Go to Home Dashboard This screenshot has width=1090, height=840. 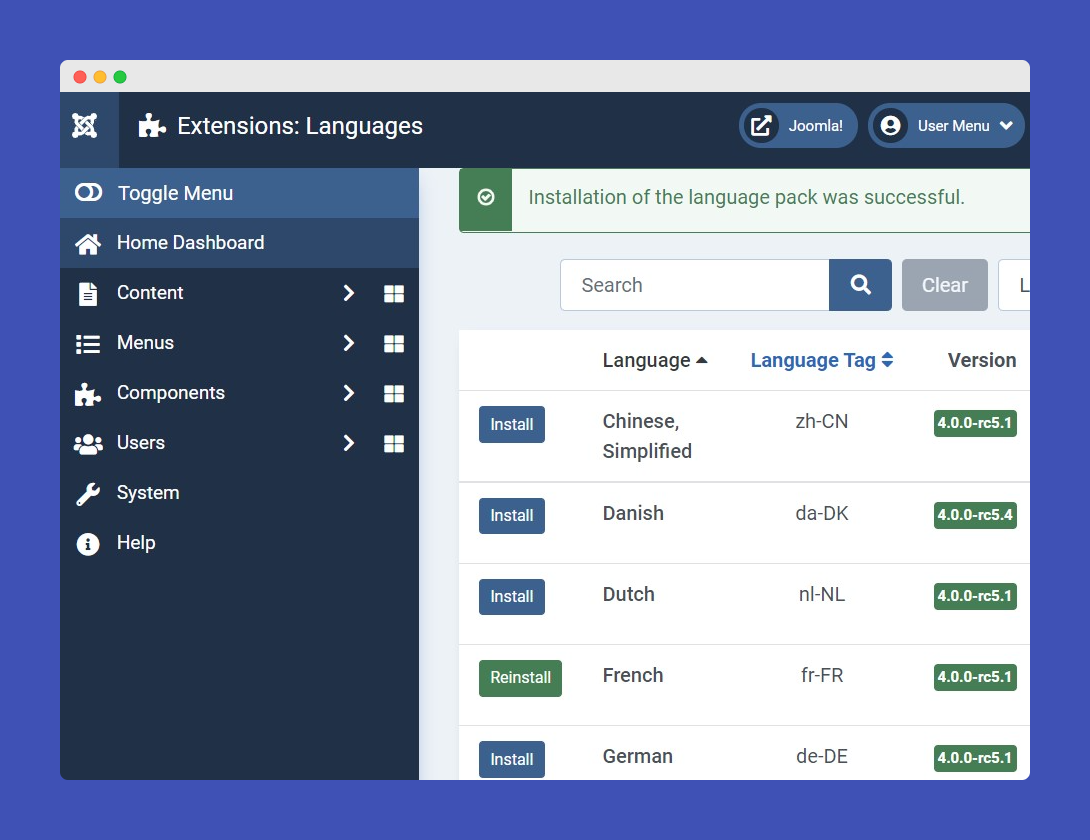(x=240, y=243)
